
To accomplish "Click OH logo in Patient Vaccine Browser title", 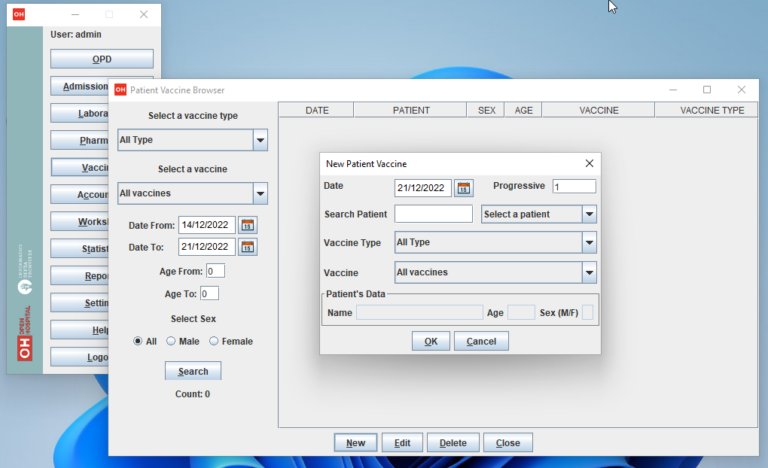I will (120, 90).
